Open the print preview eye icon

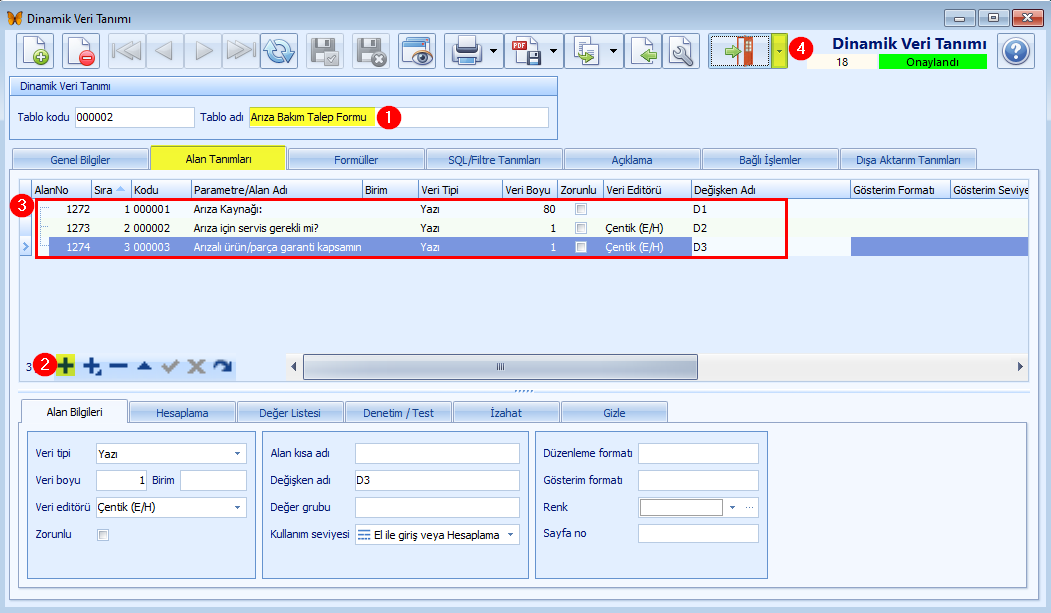[417, 51]
